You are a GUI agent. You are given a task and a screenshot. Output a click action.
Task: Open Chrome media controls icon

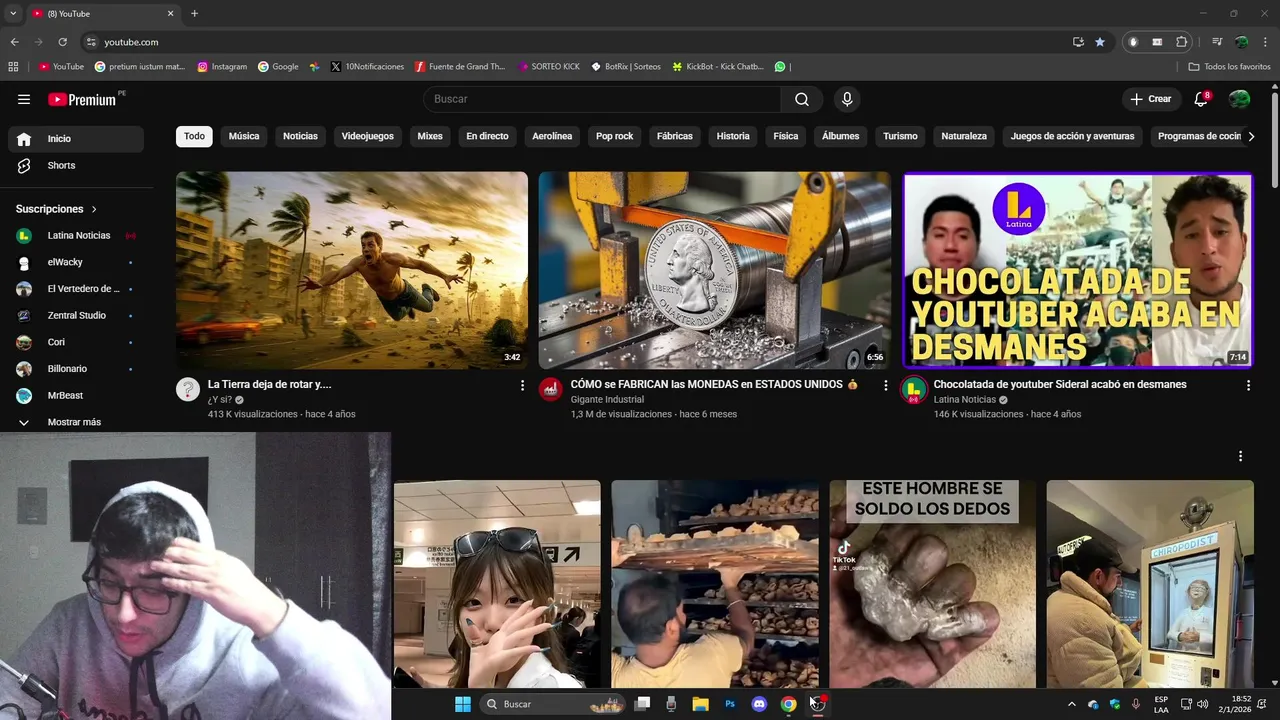click(1217, 42)
